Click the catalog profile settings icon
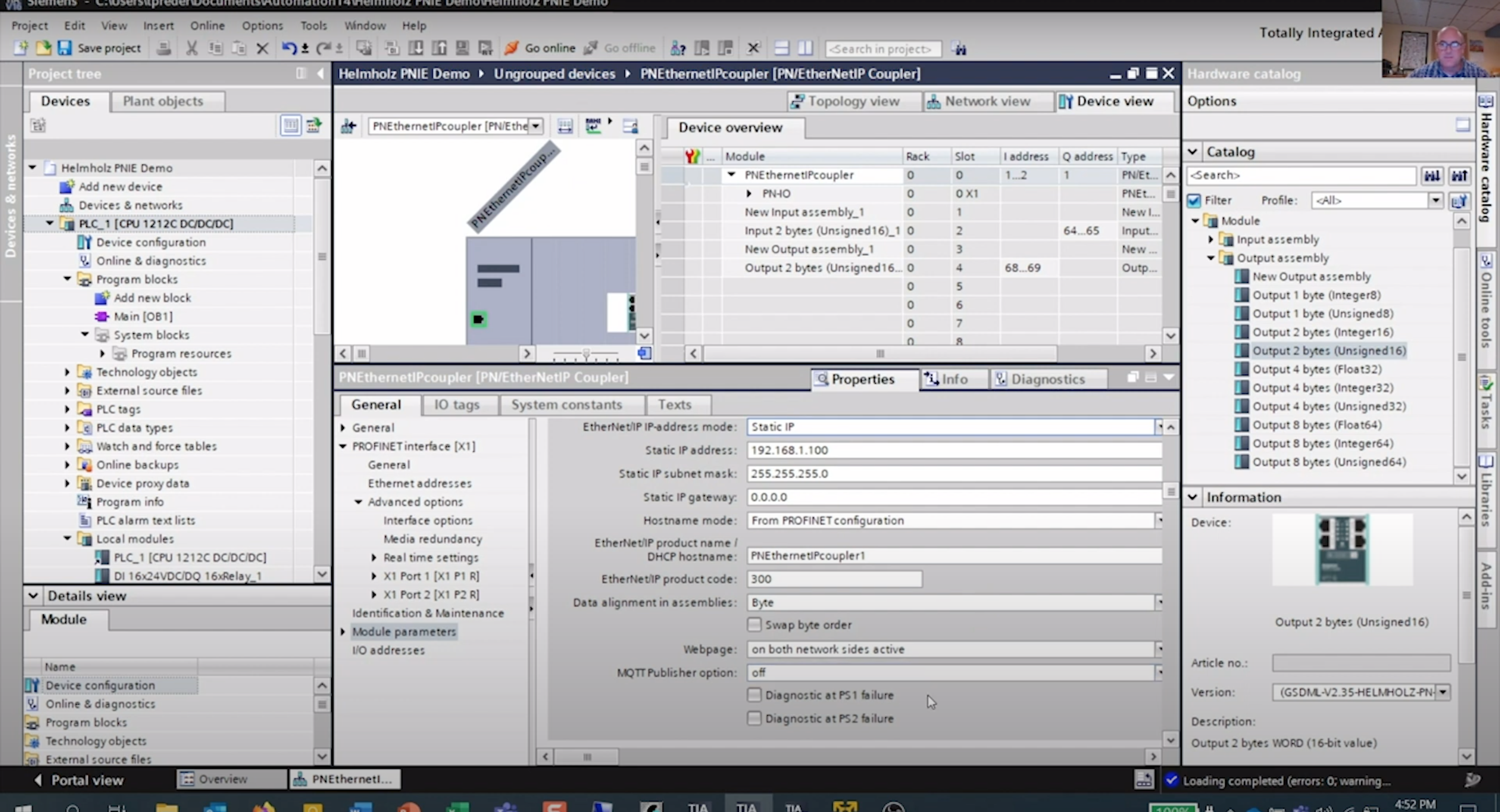This screenshot has height=812, width=1500. click(x=1459, y=201)
